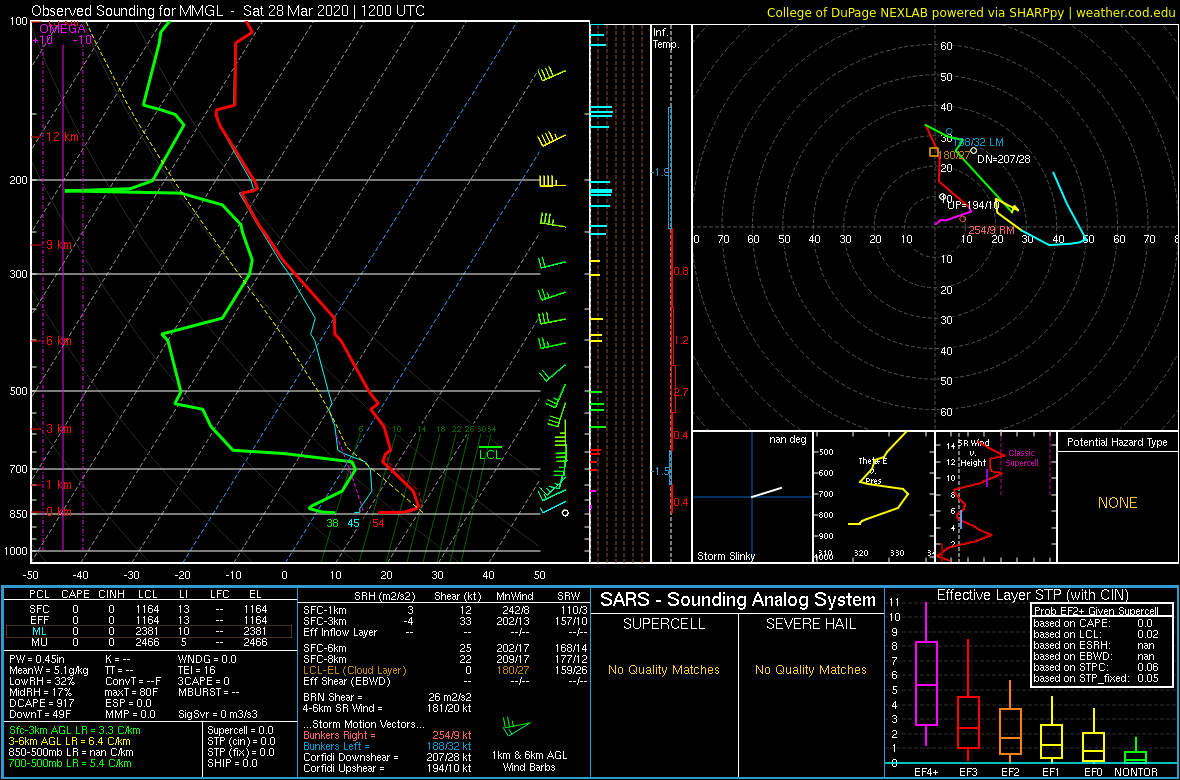Click the 'Bunkers Right =' label
Image resolution: width=1180 pixels, height=780 pixels.
point(340,736)
